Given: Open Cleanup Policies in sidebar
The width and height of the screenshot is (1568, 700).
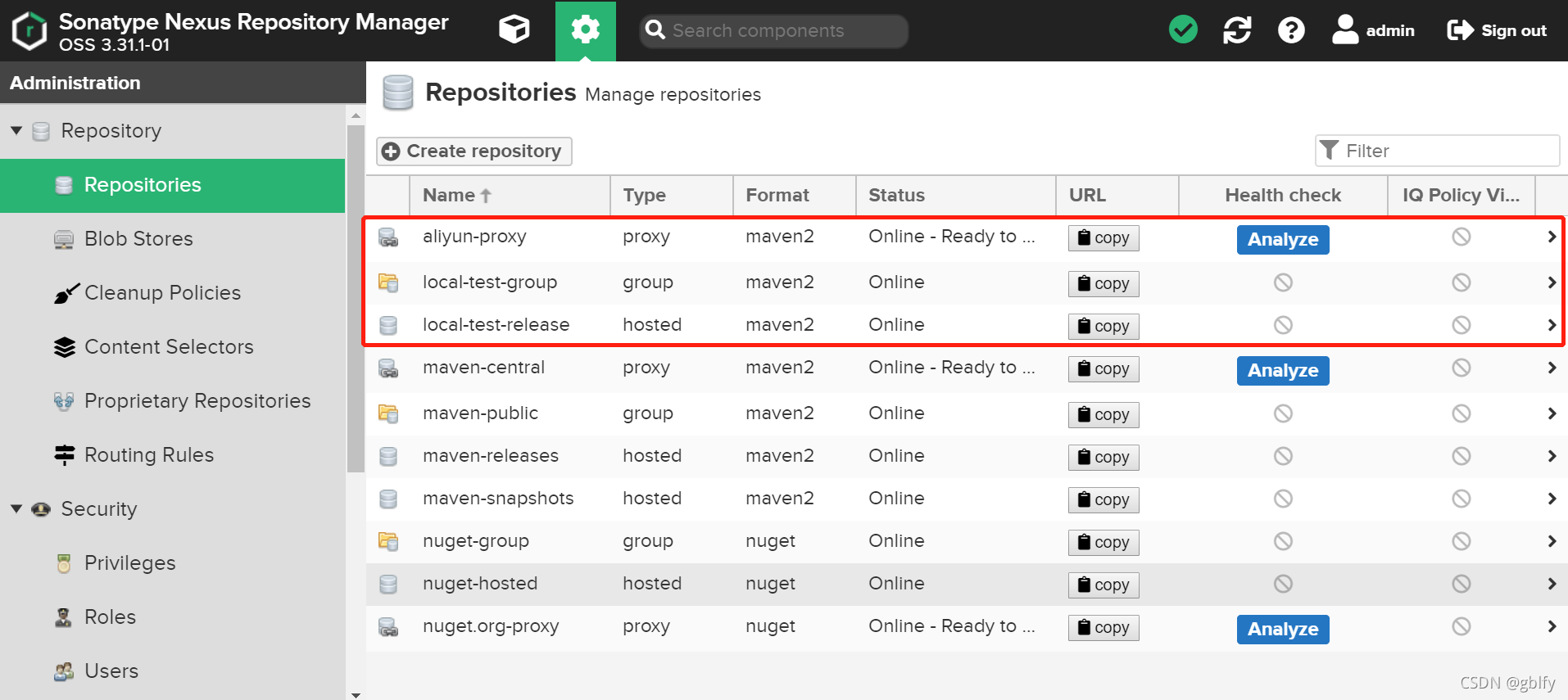Looking at the screenshot, I should pyautogui.click(x=172, y=293).
